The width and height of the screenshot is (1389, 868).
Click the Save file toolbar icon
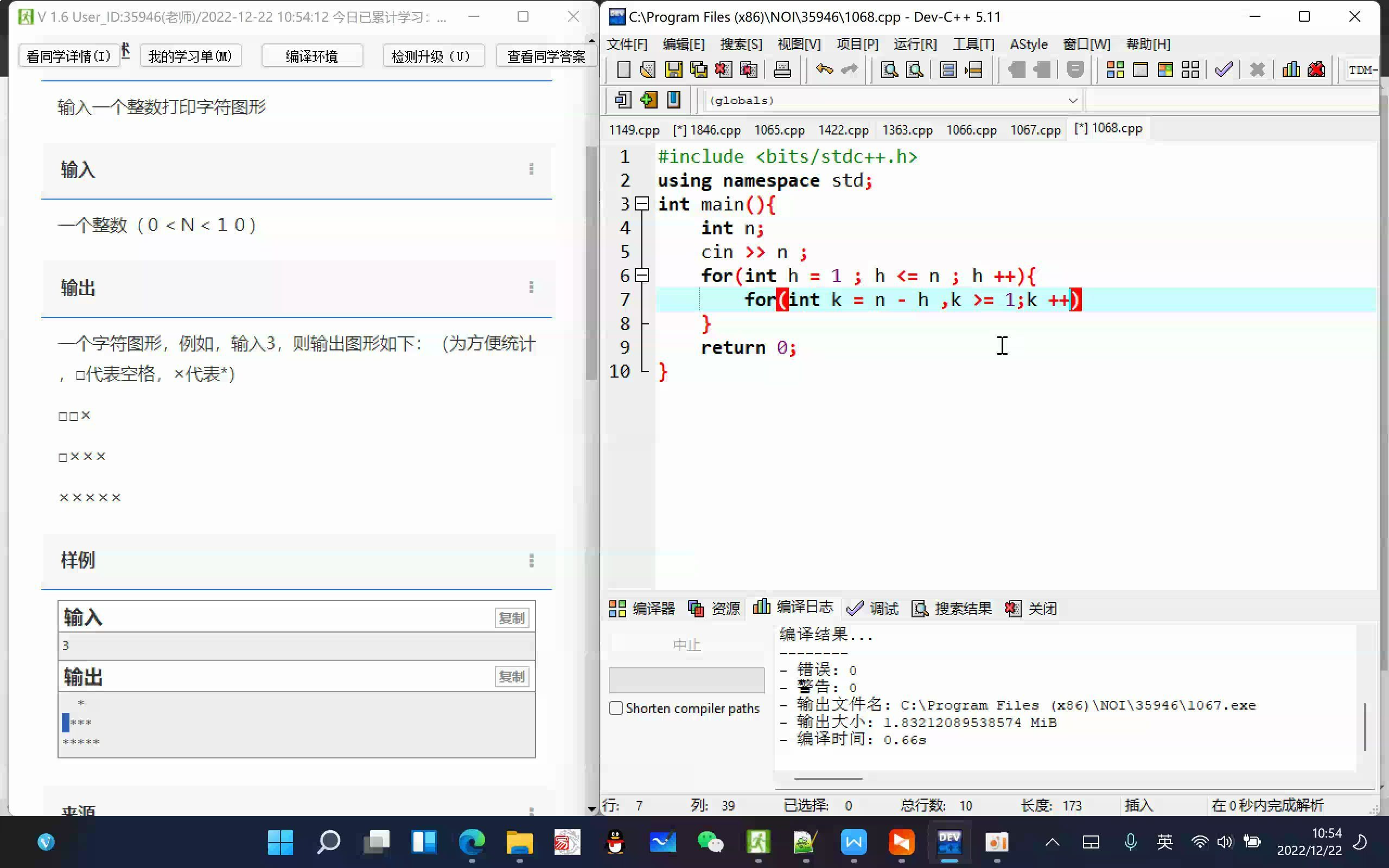[x=673, y=70]
